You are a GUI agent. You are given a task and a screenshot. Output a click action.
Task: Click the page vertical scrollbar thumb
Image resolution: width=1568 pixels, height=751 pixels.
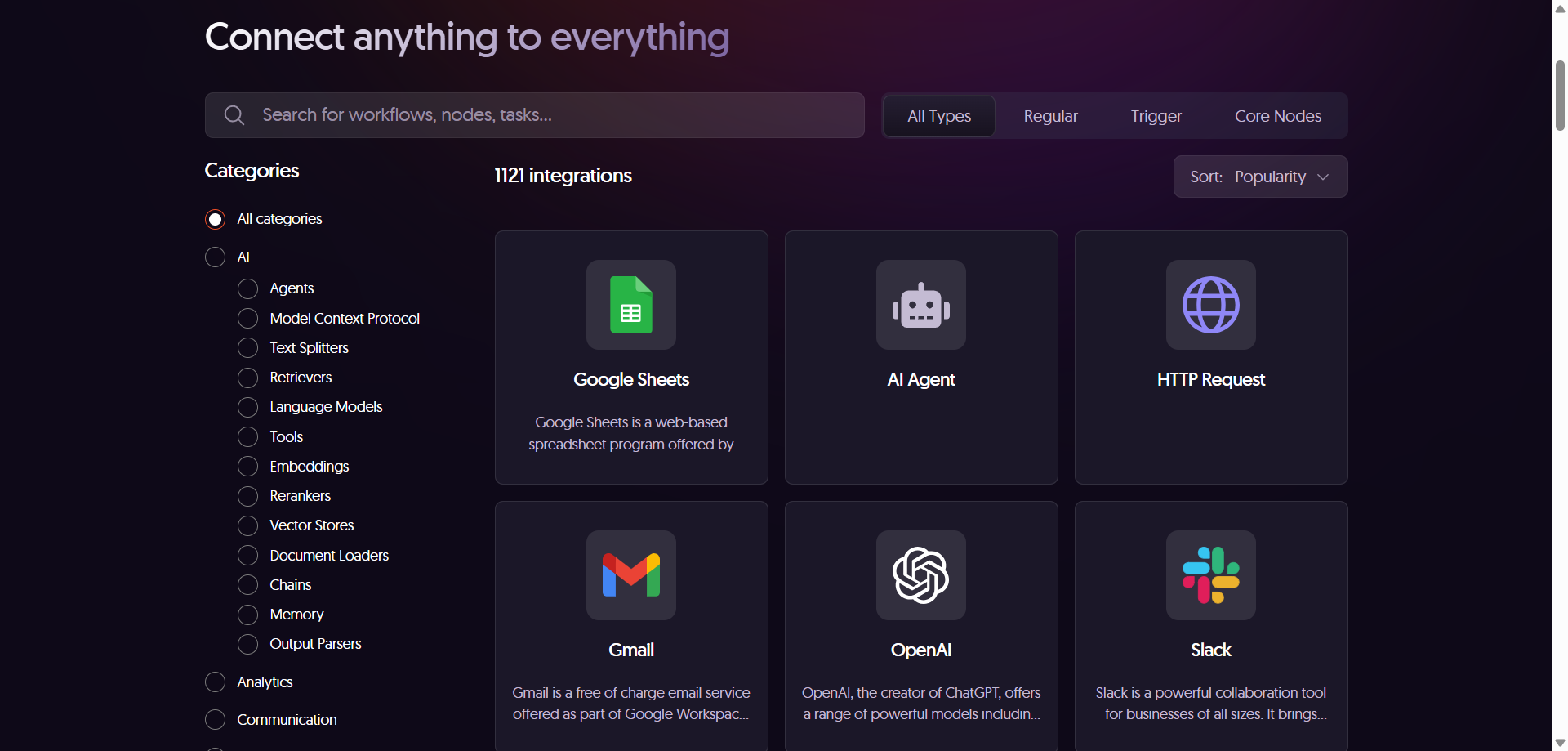1560,95
